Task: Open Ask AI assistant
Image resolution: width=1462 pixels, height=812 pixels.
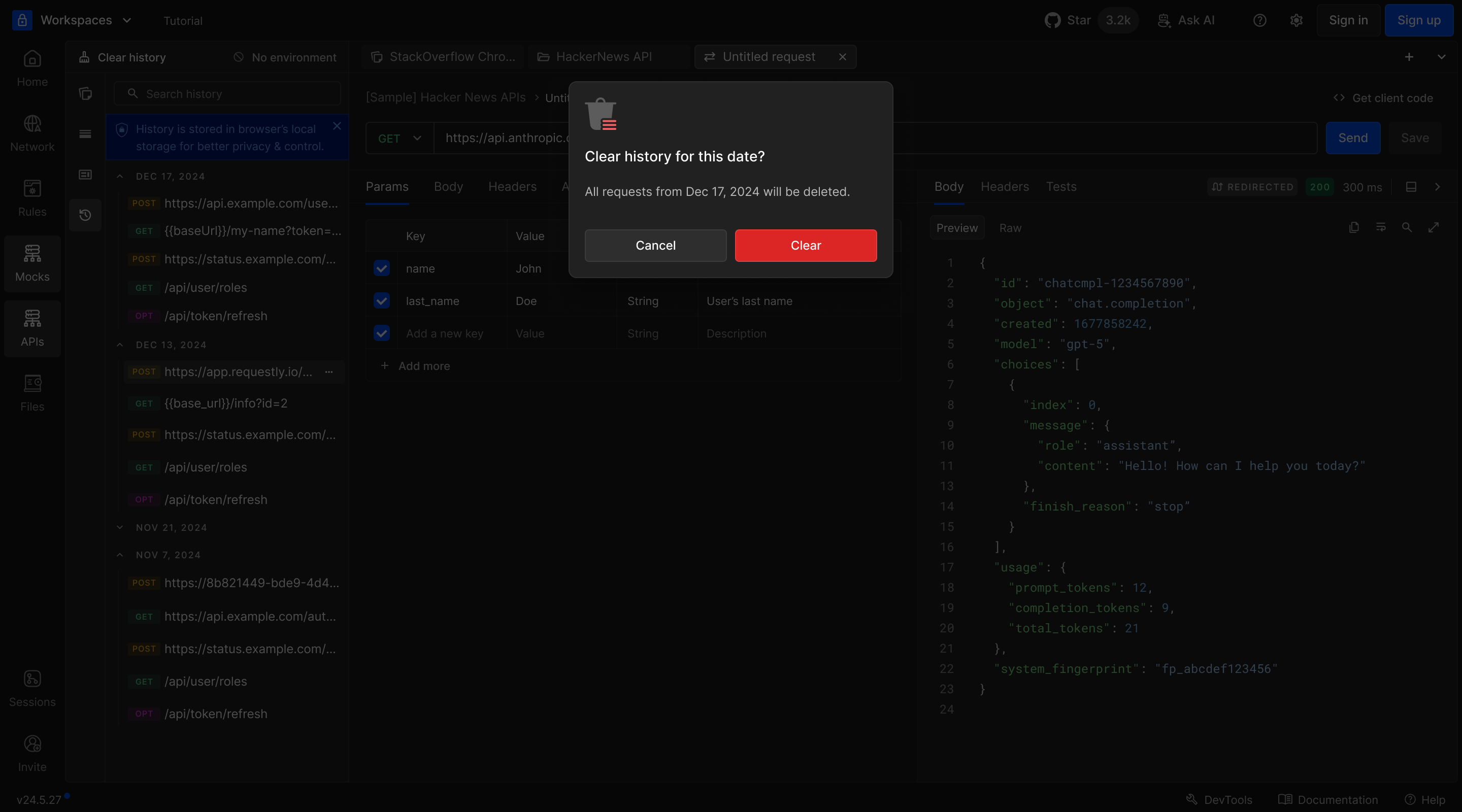Action: coord(1186,20)
